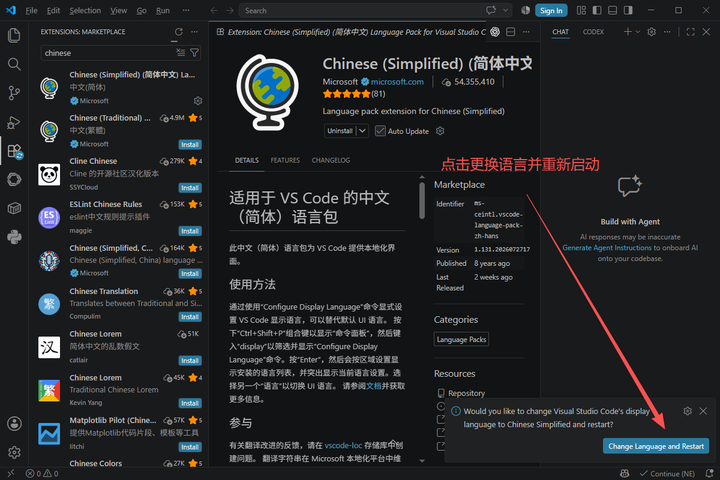Go back using the title bar arrow
This screenshot has width=720, height=480.
(214, 11)
